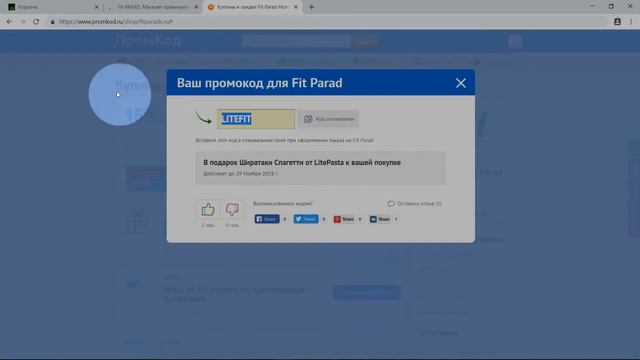Click the site search field in the header

(x=296, y=41)
